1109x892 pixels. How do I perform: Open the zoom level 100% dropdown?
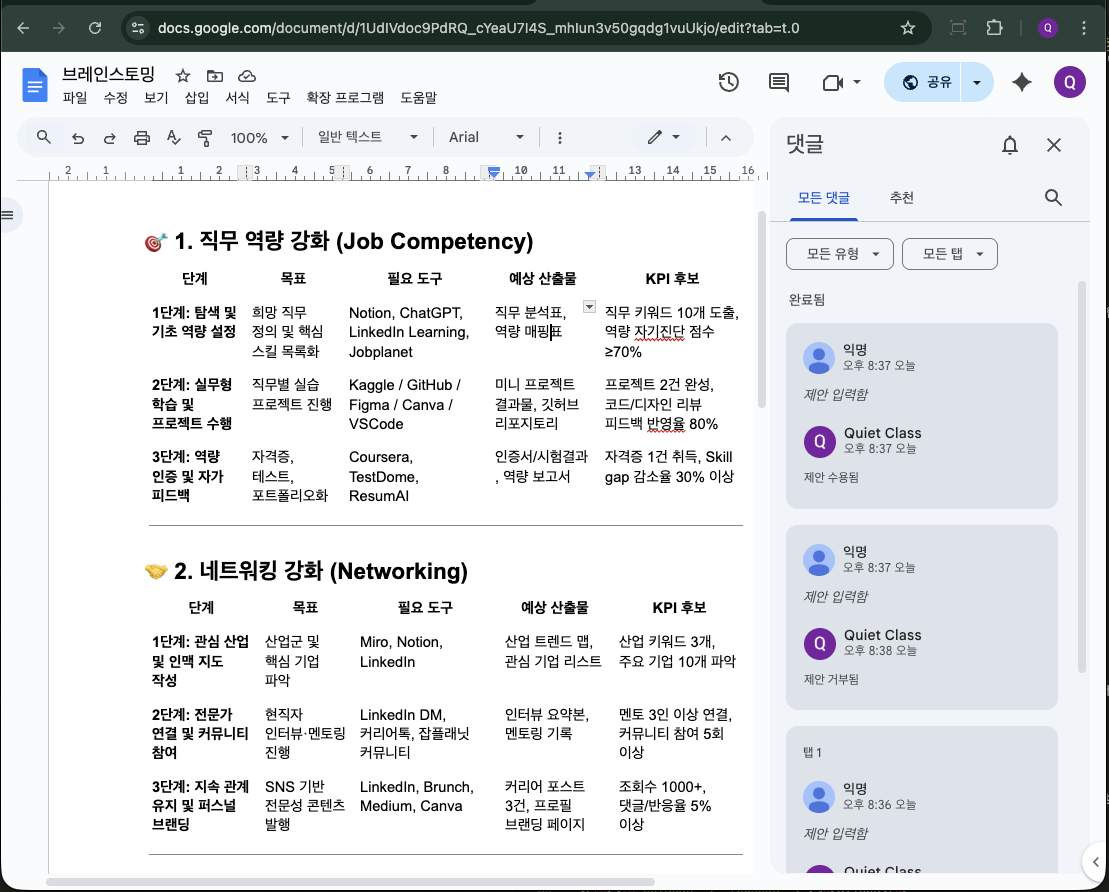point(259,137)
